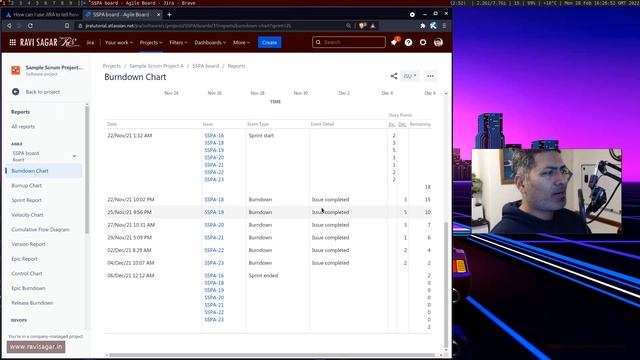Select Control Chart in sidebar
The image size is (640, 360).
pos(27,274)
